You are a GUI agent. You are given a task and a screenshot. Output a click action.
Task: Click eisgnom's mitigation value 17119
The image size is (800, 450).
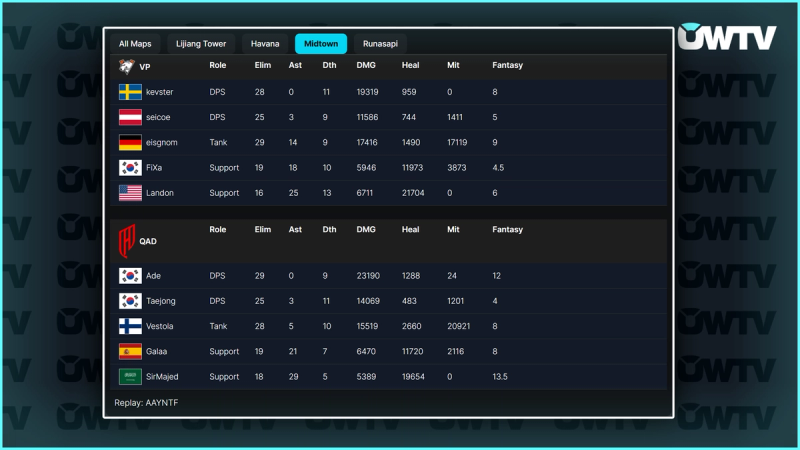[x=457, y=142]
